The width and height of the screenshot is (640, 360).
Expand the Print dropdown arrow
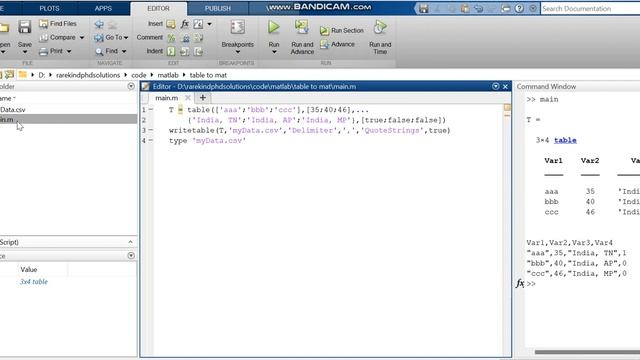click(x=69, y=51)
